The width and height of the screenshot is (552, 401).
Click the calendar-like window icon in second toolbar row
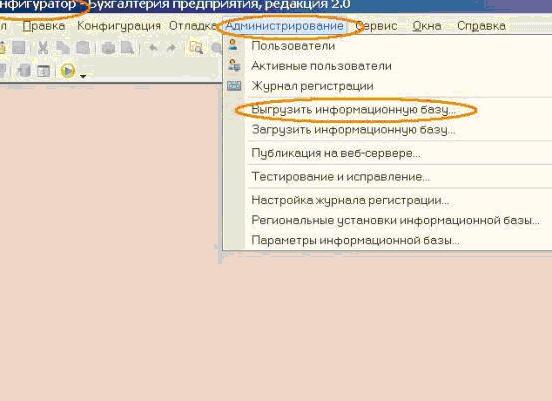coord(44,71)
